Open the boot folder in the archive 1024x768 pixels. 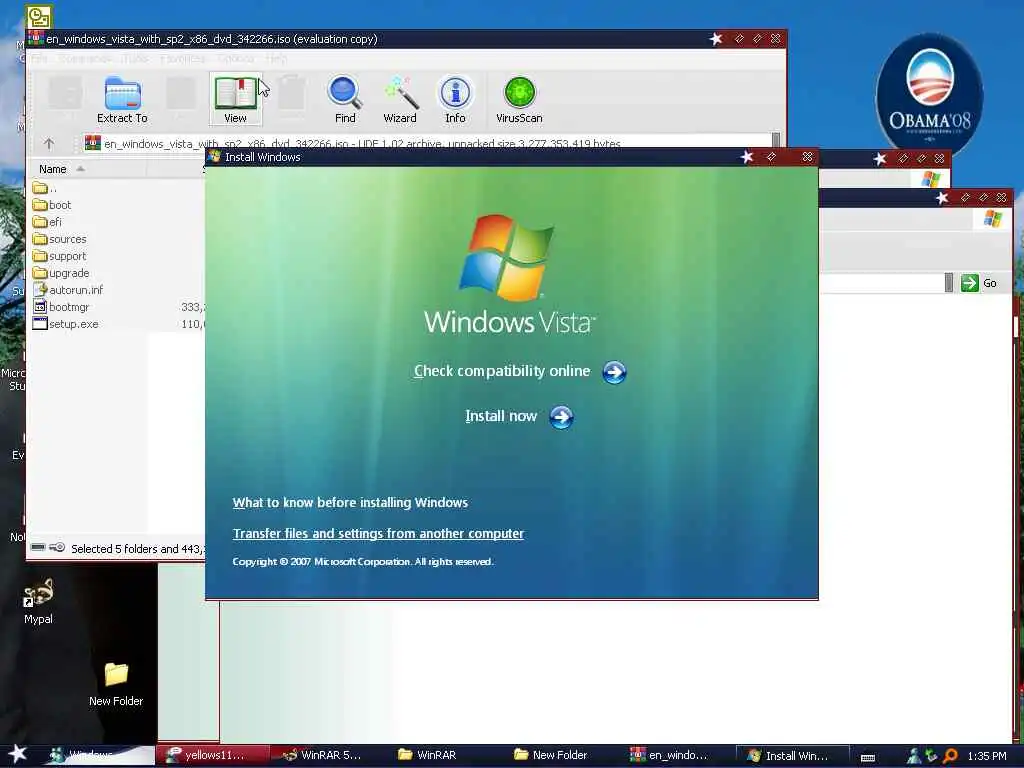(52, 204)
